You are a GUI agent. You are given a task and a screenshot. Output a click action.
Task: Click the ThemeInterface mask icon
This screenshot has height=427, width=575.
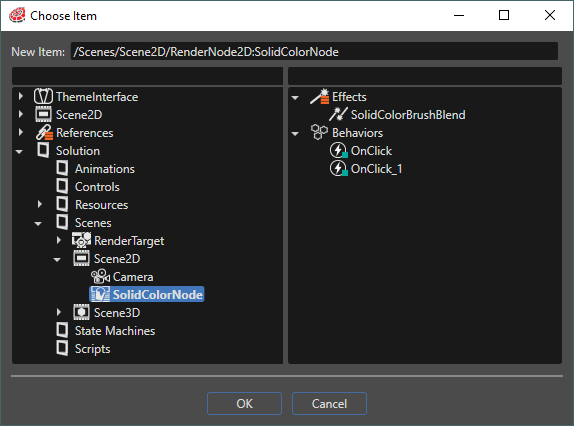43,97
